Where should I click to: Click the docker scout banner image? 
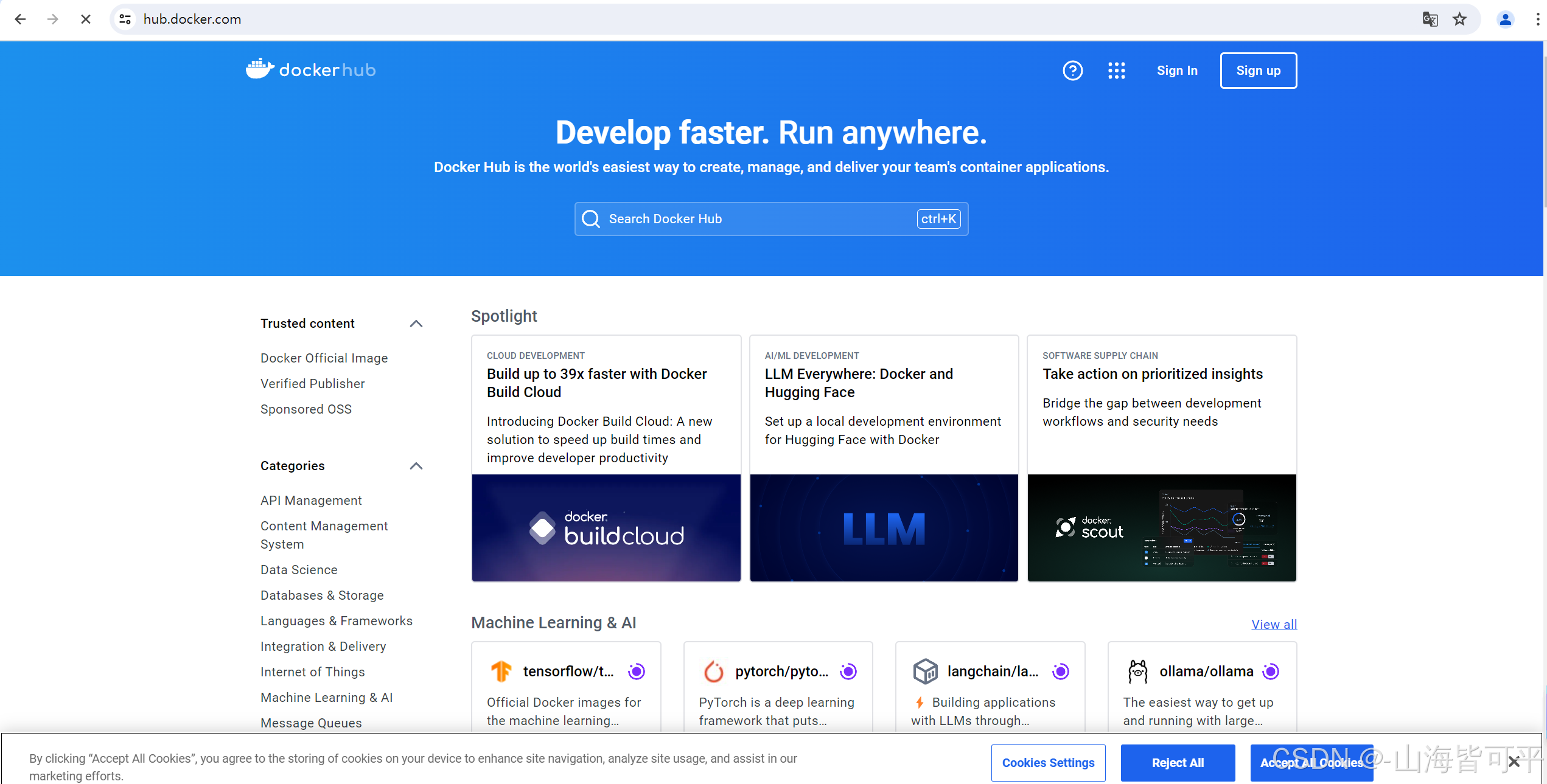[x=1162, y=528]
